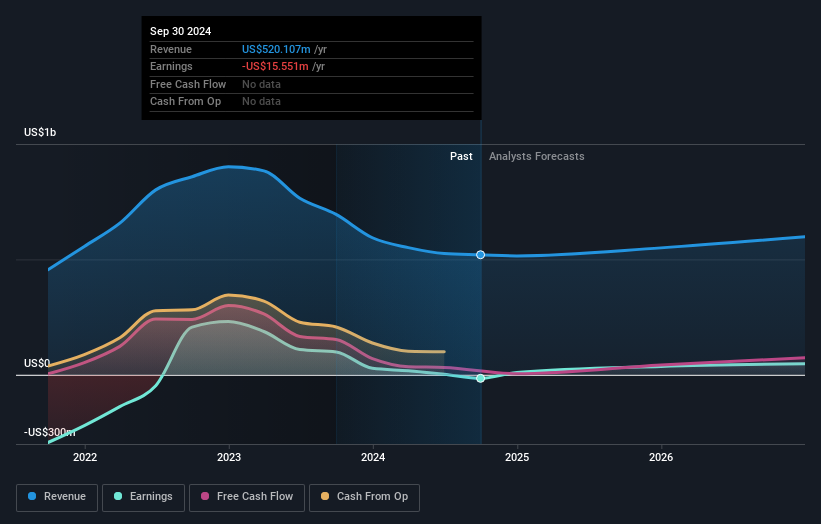The height and width of the screenshot is (524, 821).
Task: Toggle the Free Cash Flow legend button
Action: pyautogui.click(x=247, y=497)
